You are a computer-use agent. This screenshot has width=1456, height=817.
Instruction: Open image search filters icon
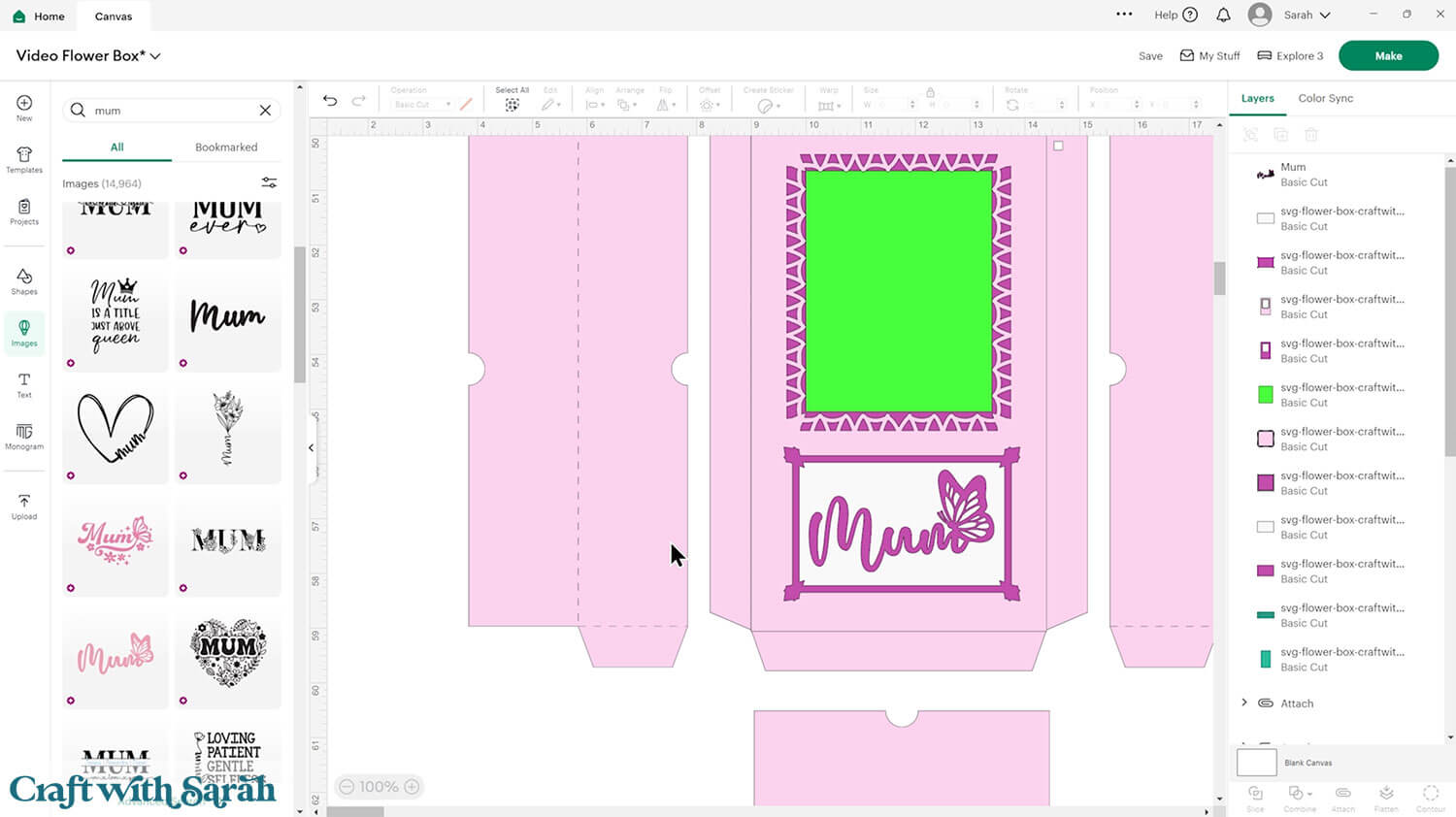pos(269,182)
